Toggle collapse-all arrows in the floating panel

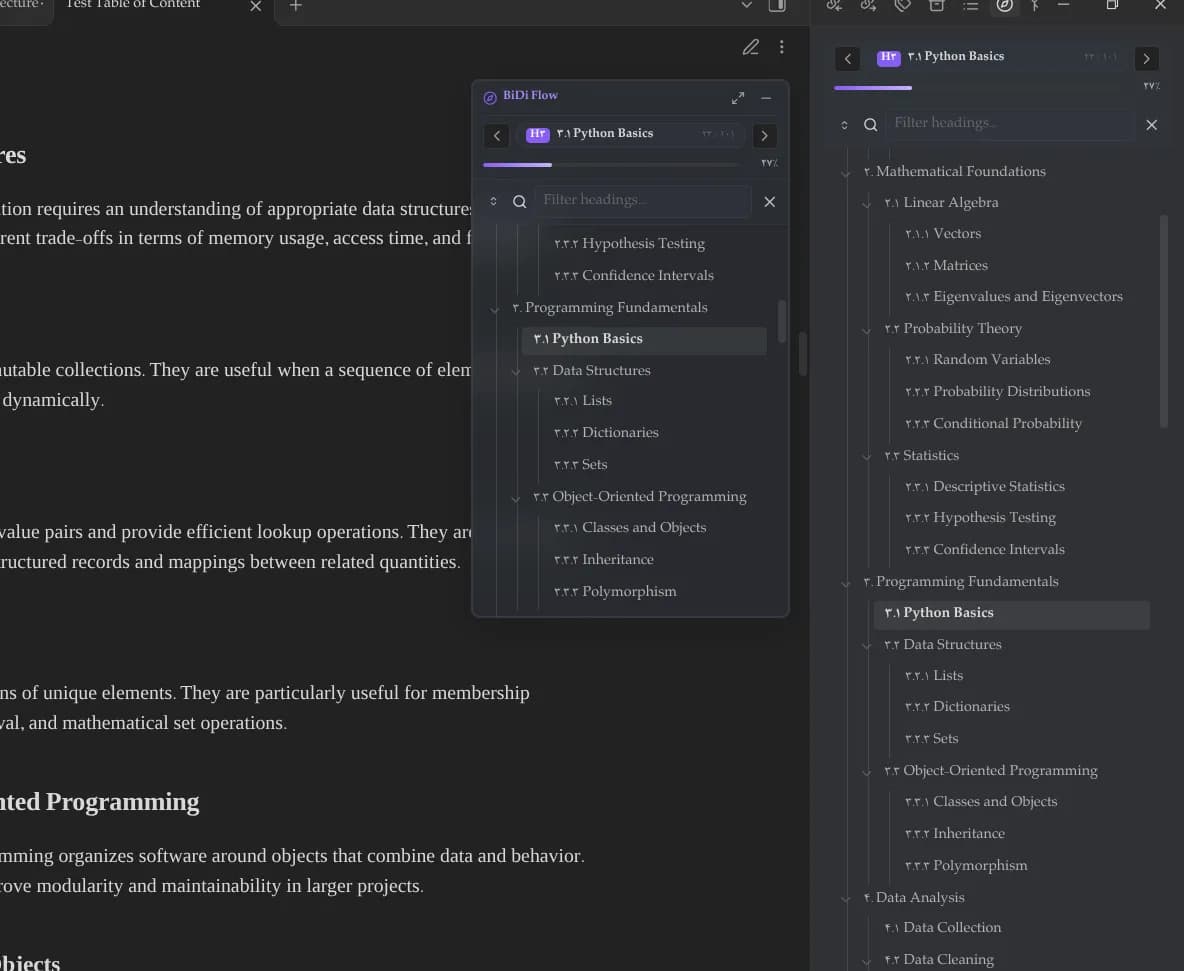493,202
